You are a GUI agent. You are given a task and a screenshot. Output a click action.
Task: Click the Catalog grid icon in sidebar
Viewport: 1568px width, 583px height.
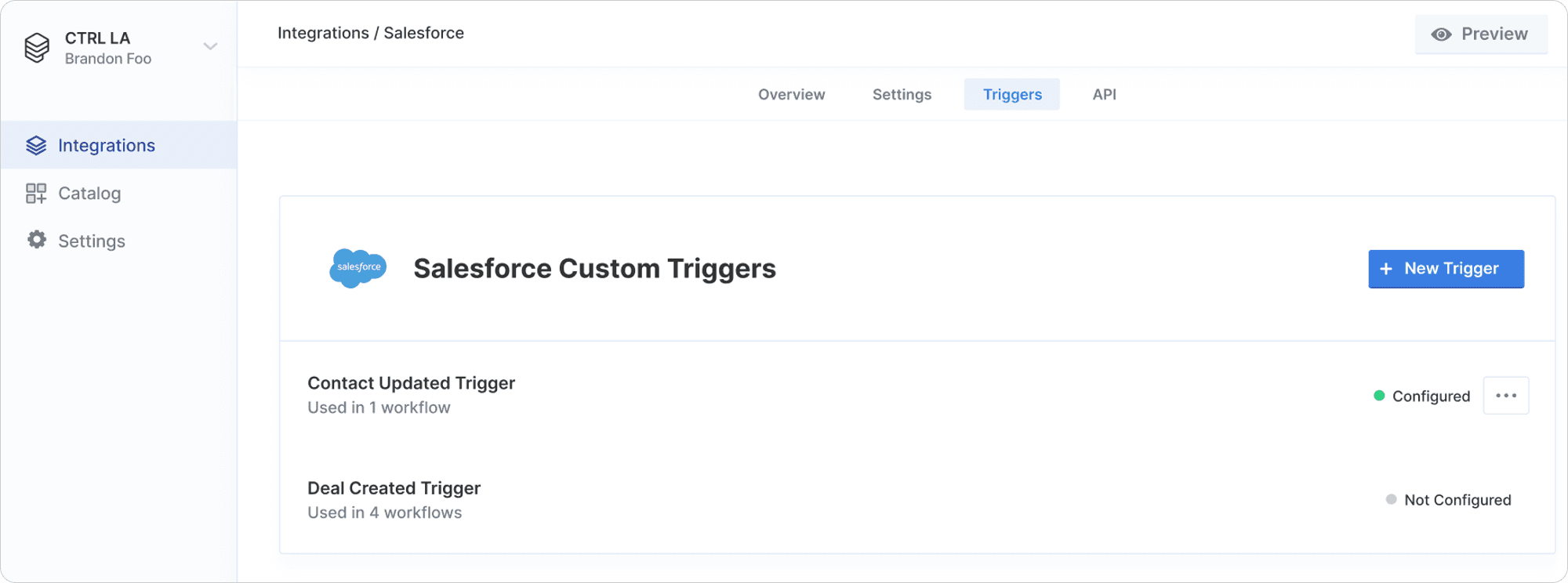point(36,194)
